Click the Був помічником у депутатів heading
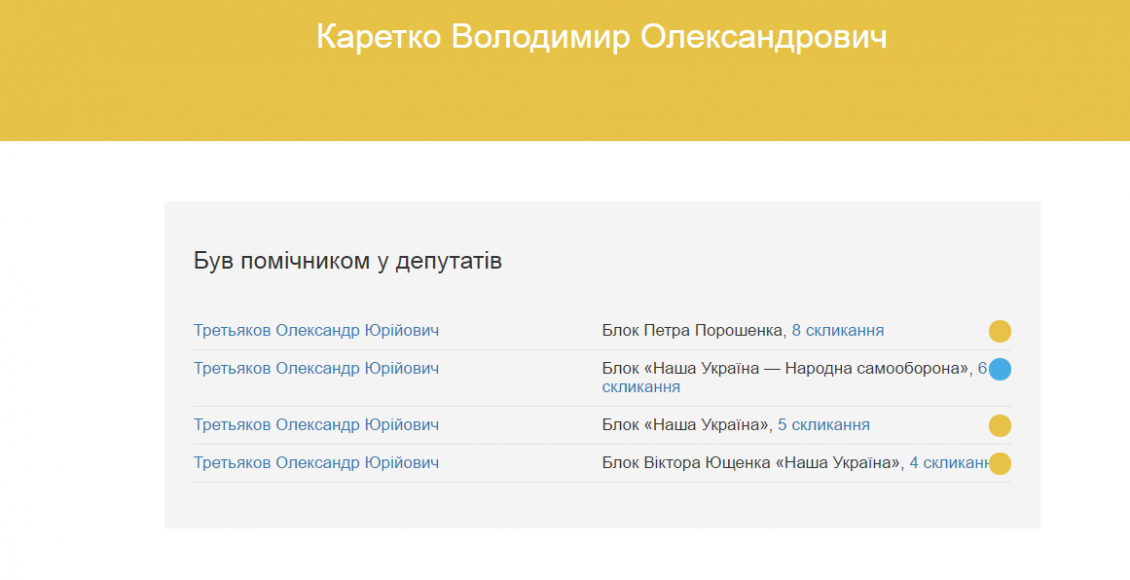This screenshot has height=580, width=1130. point(347,261)
